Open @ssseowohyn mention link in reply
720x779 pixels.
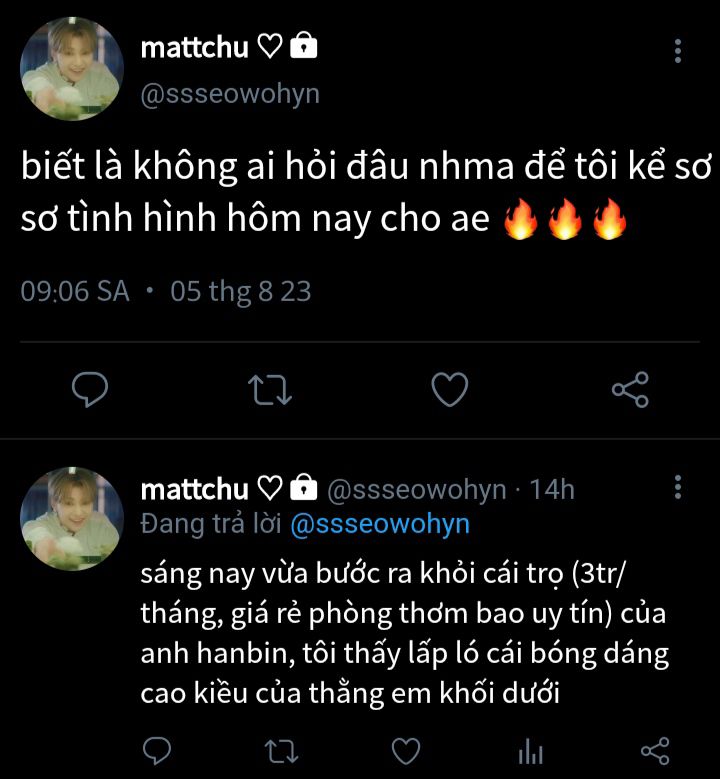coord(380,524)
